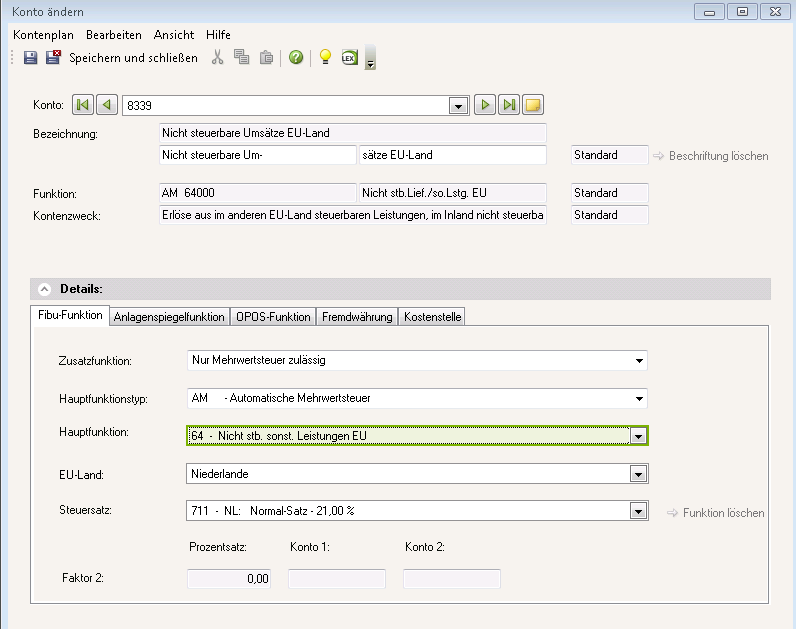Image resolution: width=796 pixels, height=629 pixels.
Task: Click the Standard field in Kontenzweck row
Action: point(610,215)
